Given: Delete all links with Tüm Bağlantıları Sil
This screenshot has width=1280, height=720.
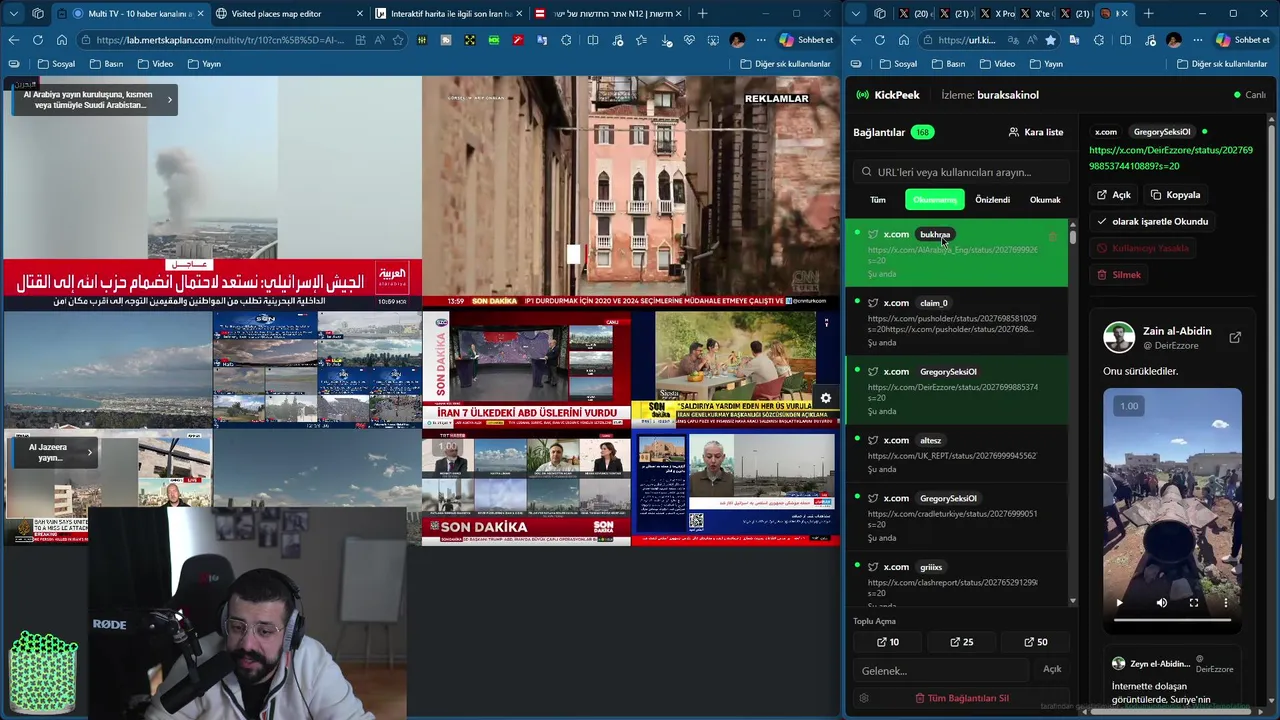Looking at the screenshot, I should coord(962,698).
